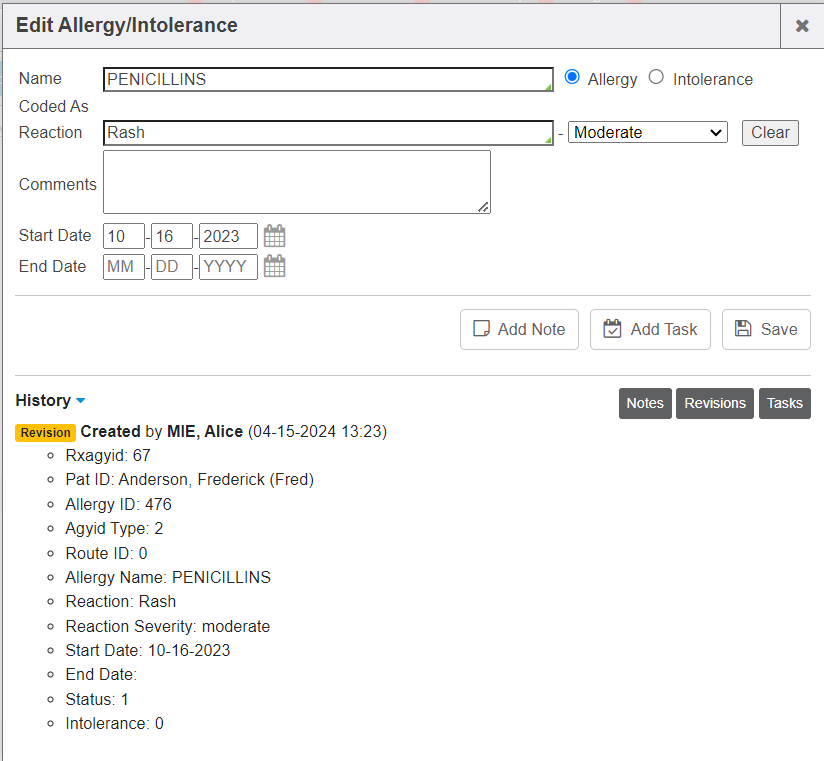
Task: Switch to the Notes tab
Action: pos(645,403)
